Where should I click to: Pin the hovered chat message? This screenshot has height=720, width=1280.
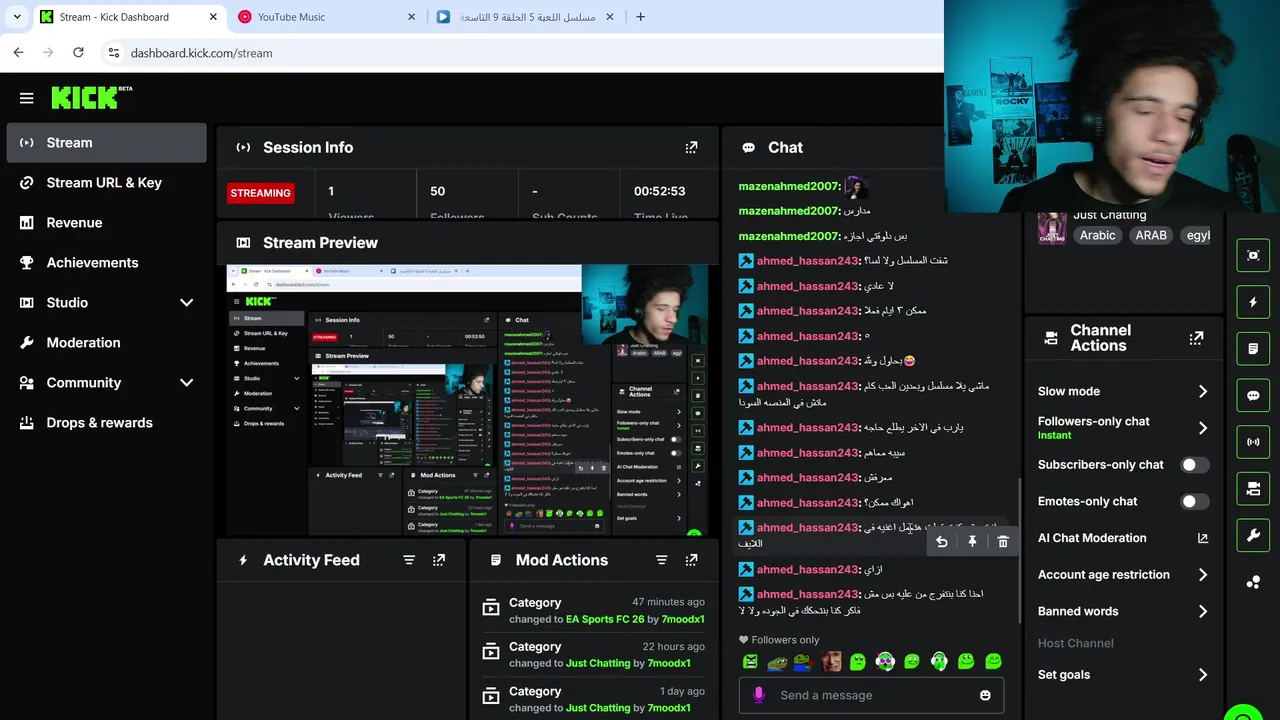click(972, 542)
